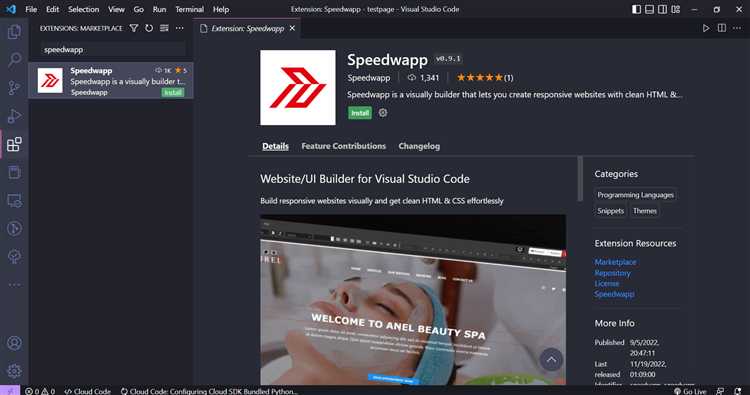Viewport: 750px width, 395px height.
Task: Click the Speedwapp logo on details page
Action: 298,88
